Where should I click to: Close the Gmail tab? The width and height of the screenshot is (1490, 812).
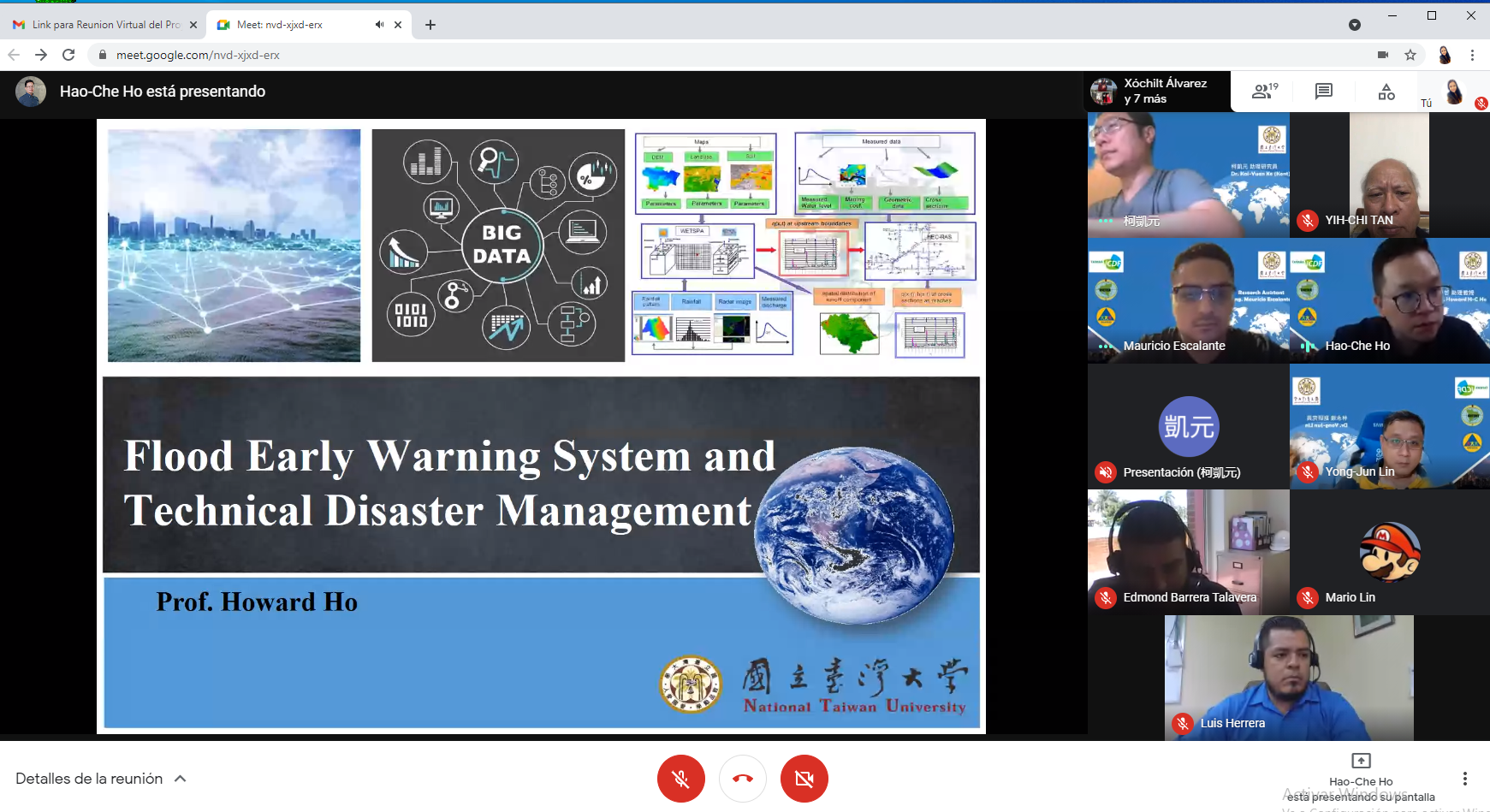click(193, 25)
